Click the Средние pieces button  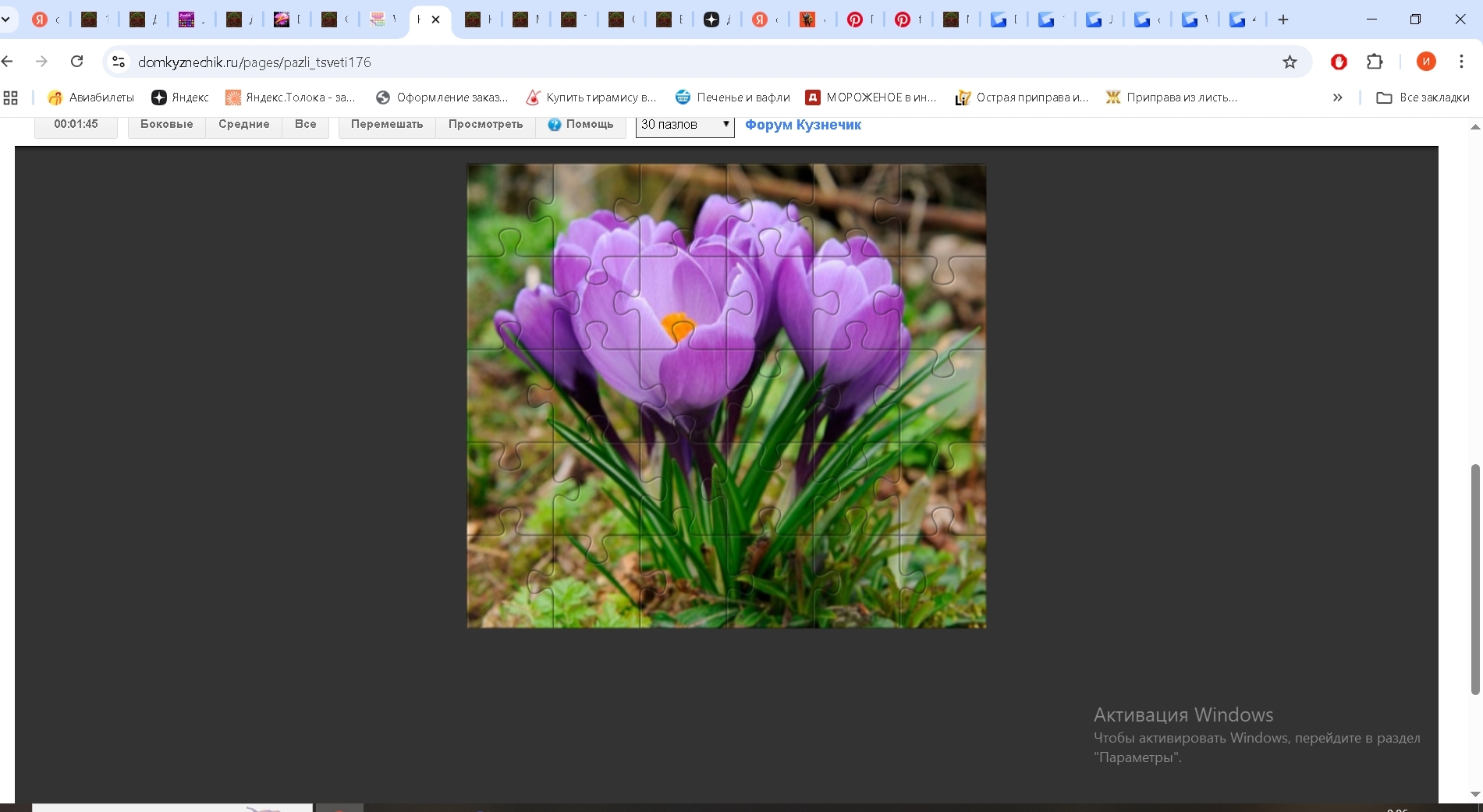coord(244,125)
